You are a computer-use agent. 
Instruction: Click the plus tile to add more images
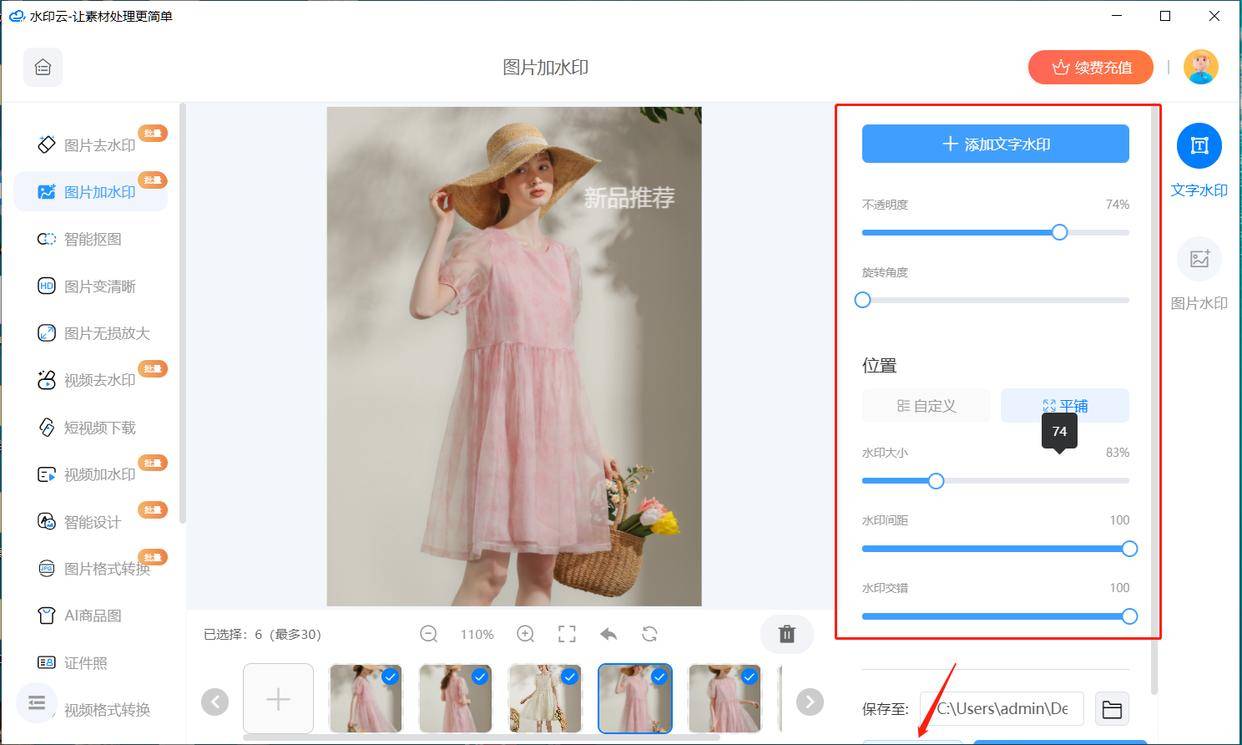tap(278, 701)
